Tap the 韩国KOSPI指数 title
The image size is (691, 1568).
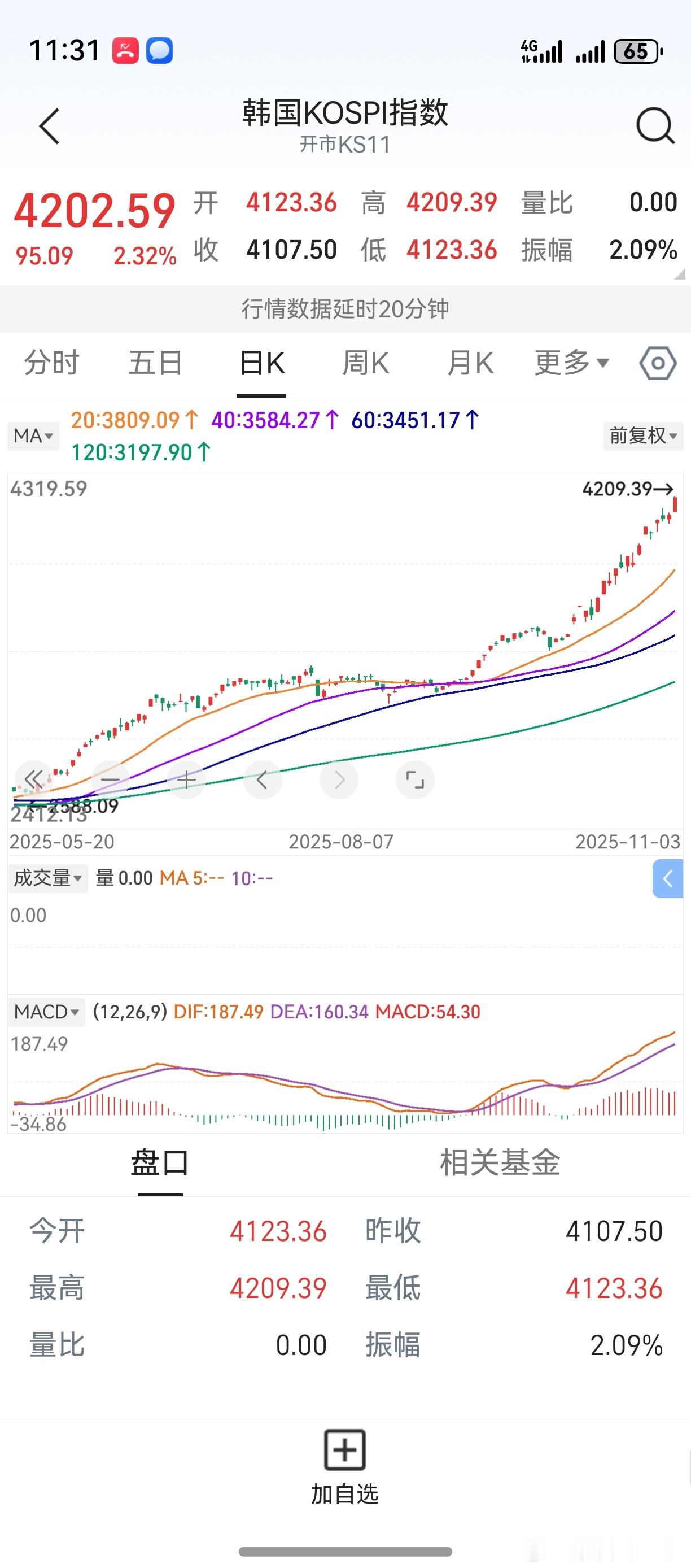(345, 112)
